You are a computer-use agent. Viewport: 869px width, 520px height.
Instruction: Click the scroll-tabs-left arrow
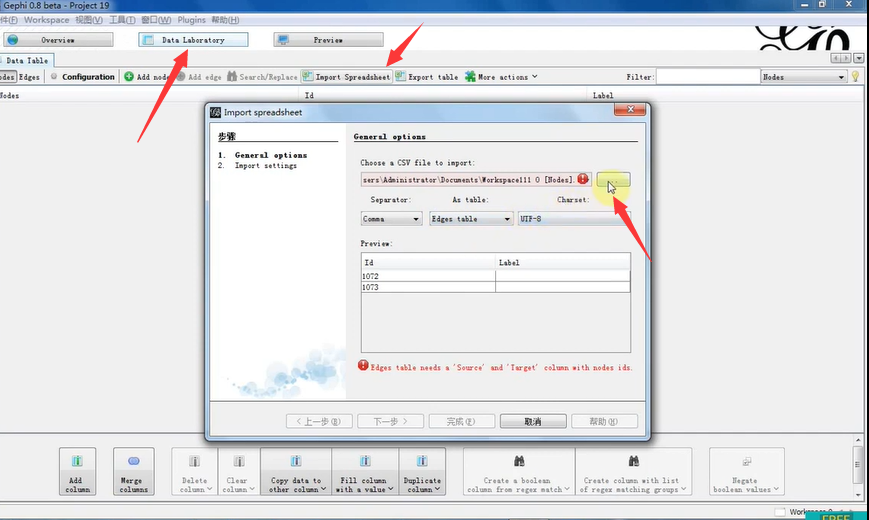(x=836, y=58)
